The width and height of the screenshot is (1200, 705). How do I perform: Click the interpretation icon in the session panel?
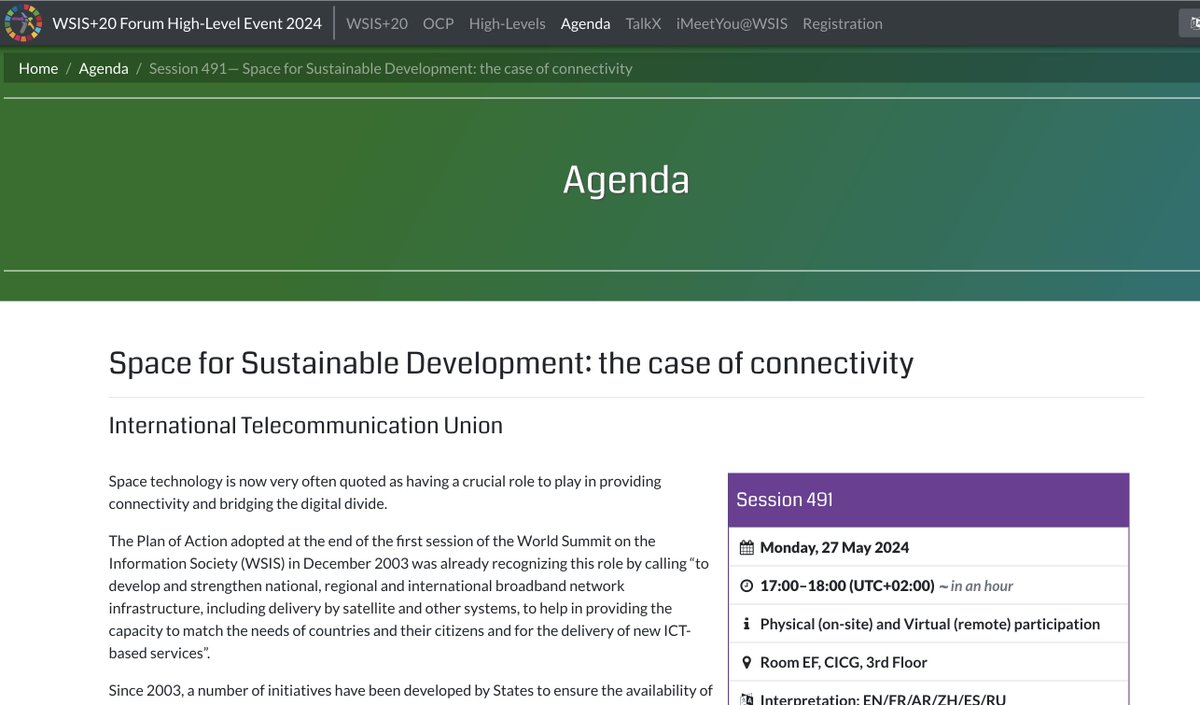click(746, 699)
